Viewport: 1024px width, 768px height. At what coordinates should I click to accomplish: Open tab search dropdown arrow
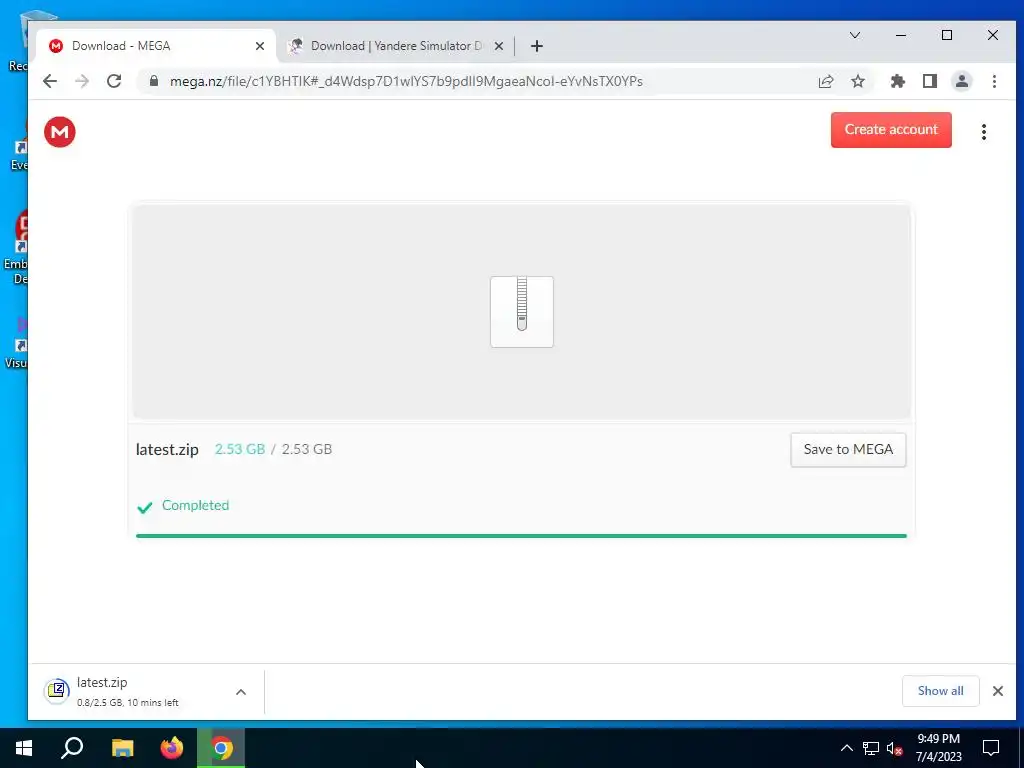tap(854, 35)
